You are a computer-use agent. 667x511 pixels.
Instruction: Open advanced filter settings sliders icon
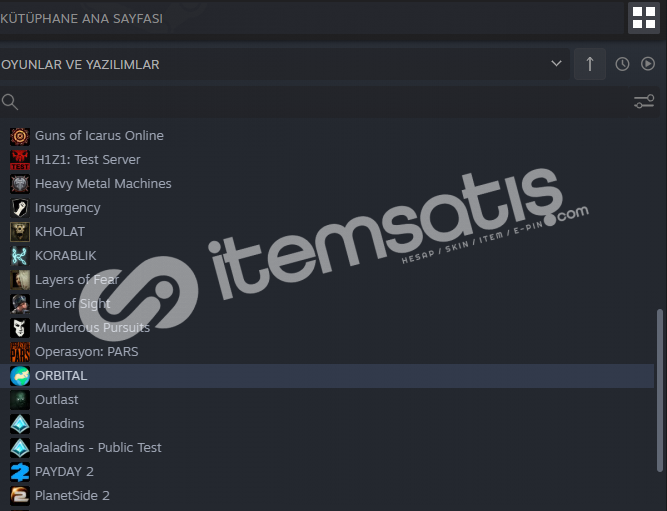[644, 102]
